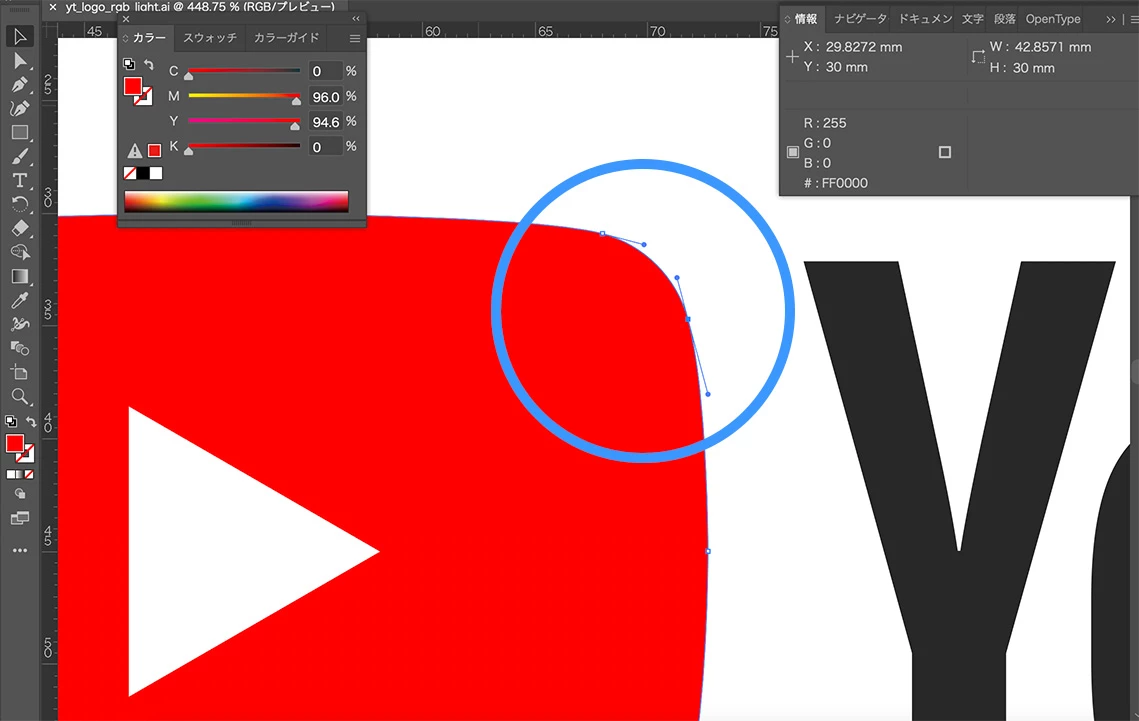
Task: Open the Info panel group menu
Action: click(x=1133, y=20)
